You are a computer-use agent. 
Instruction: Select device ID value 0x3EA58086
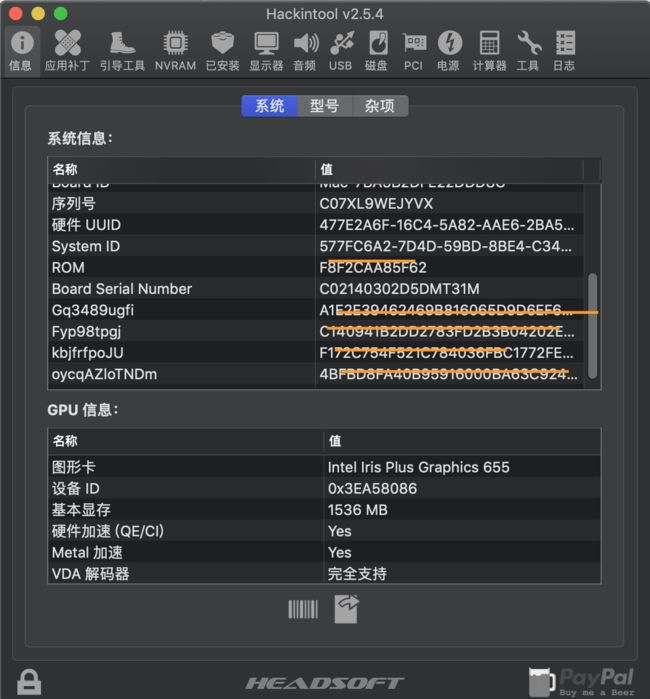point(372,489)
